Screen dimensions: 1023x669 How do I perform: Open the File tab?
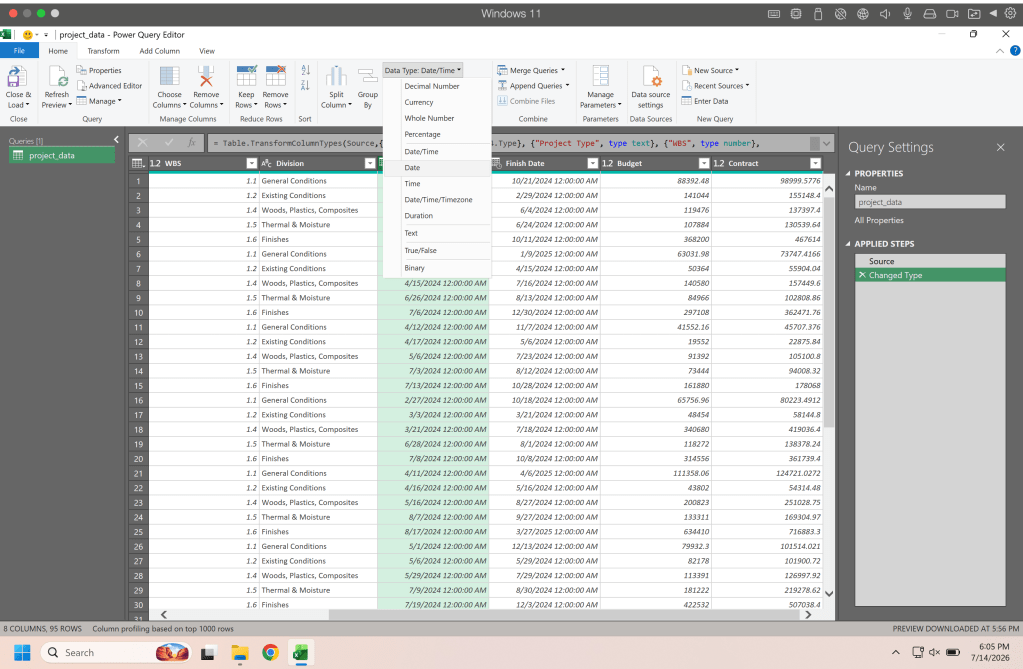tap(19, 50)
